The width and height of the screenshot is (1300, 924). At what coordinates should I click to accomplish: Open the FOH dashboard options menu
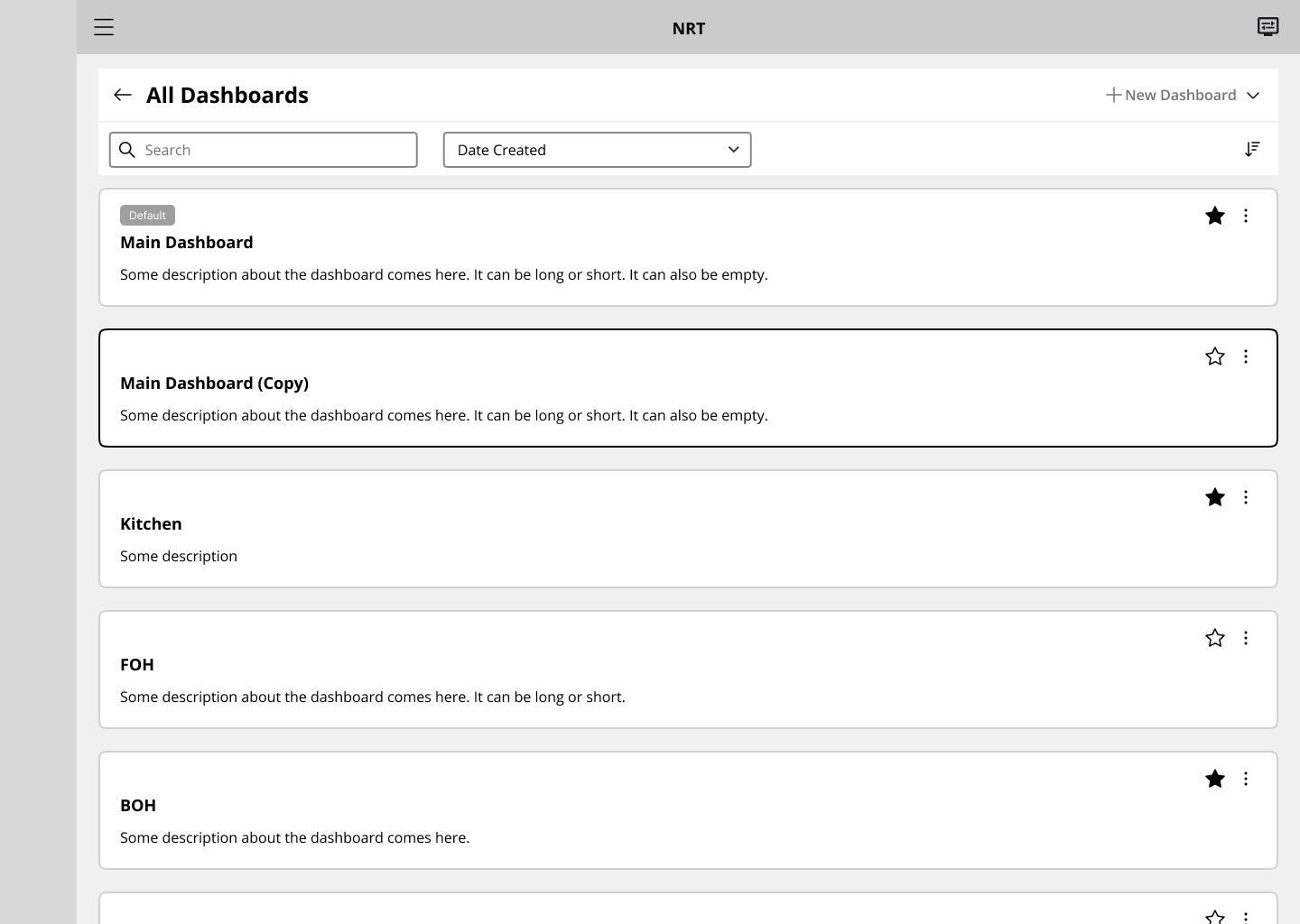pos(1246,638)
